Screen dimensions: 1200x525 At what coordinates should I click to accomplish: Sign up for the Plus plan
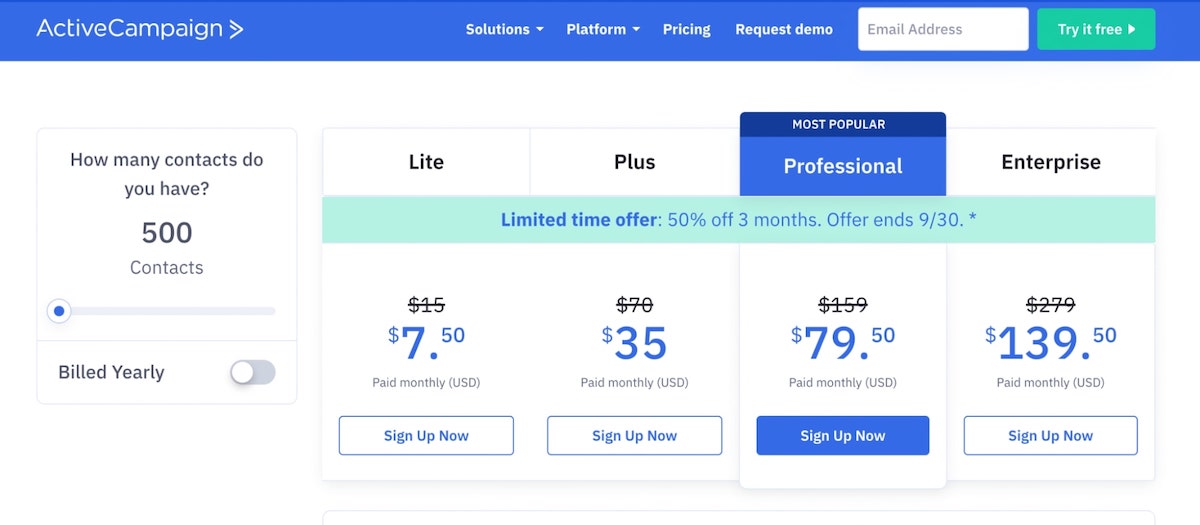(x=634, y=436)
